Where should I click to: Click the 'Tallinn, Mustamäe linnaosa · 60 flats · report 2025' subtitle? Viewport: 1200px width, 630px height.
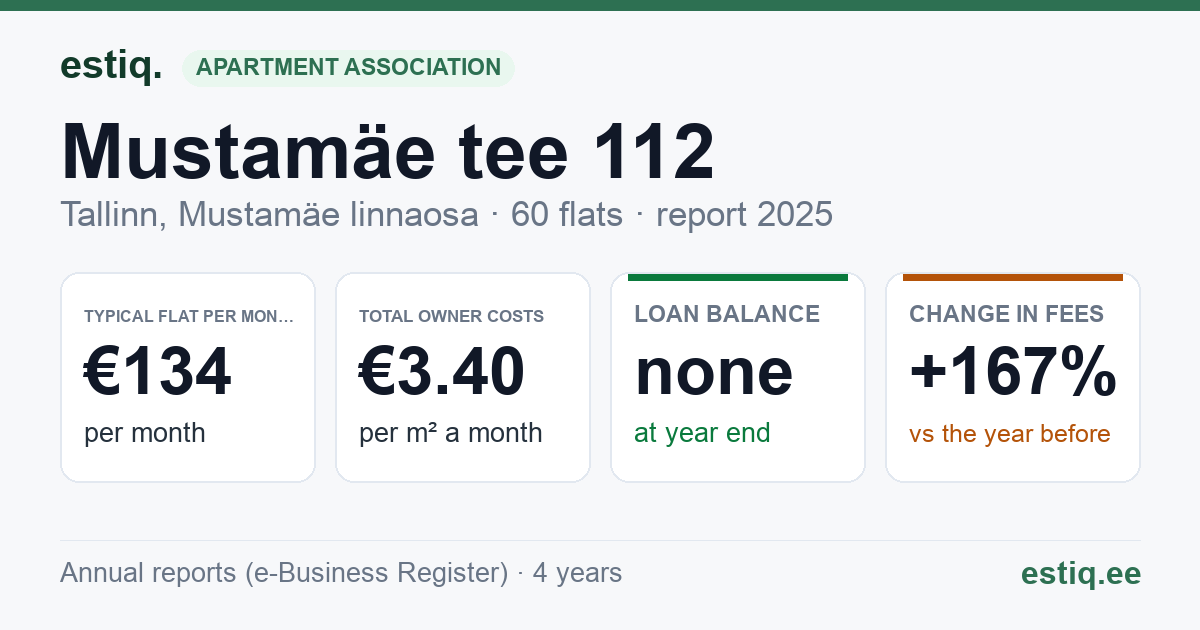[446, 214]
